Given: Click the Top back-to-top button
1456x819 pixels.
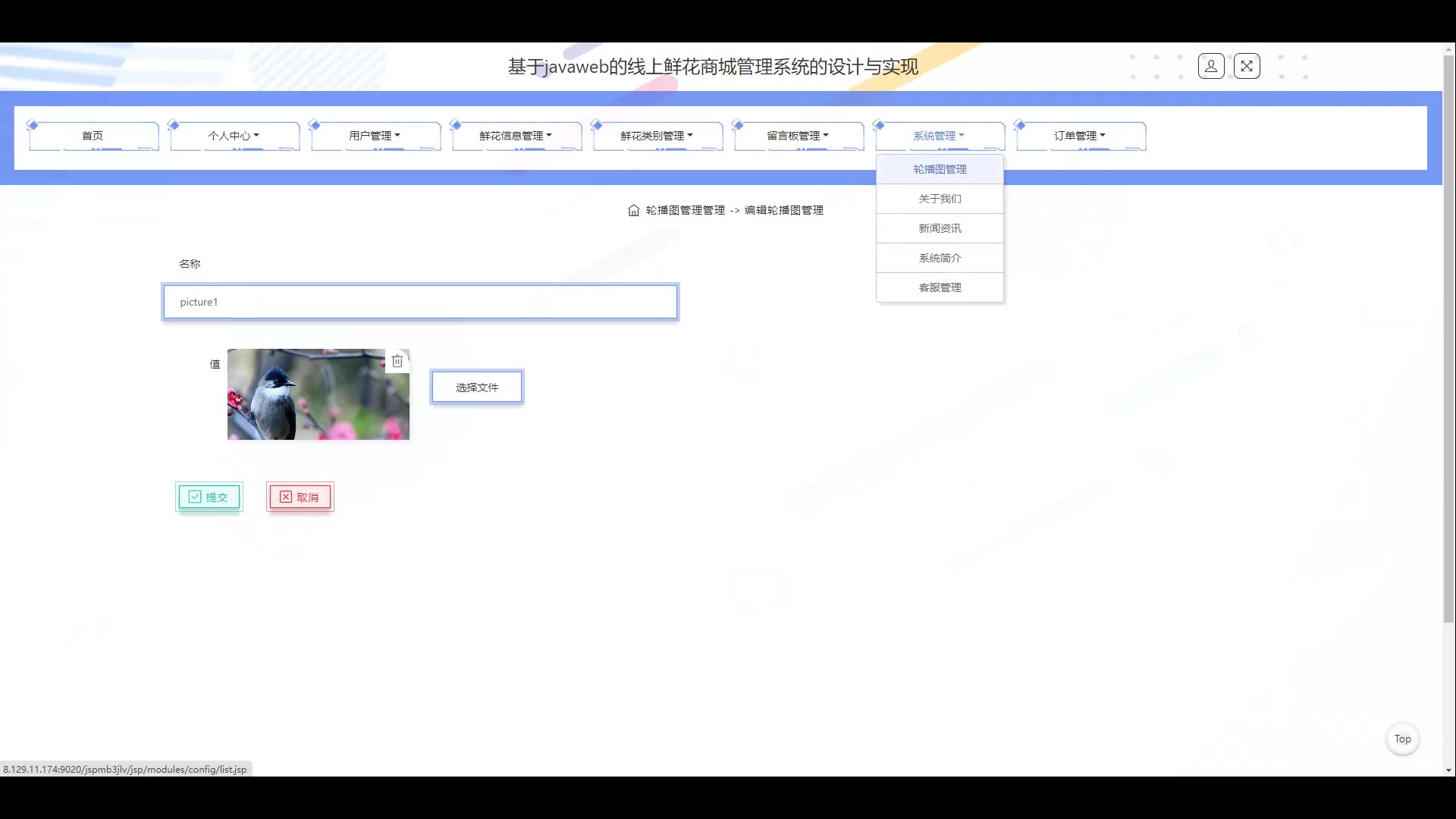Looking at the screenshot, I should (x=1403, y=739).
